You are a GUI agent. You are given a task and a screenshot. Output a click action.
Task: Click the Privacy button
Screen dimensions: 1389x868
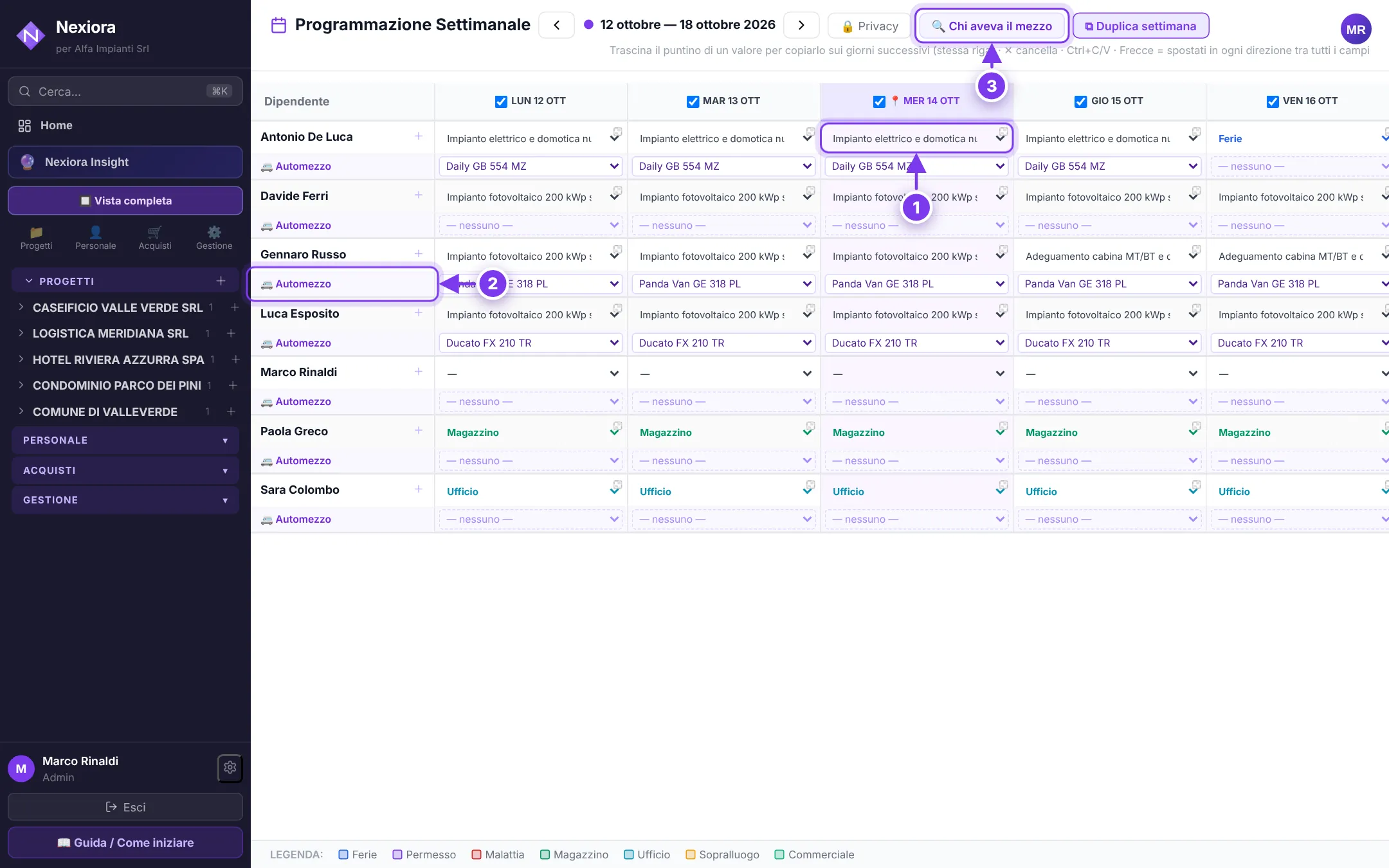[x=869, y=26]
